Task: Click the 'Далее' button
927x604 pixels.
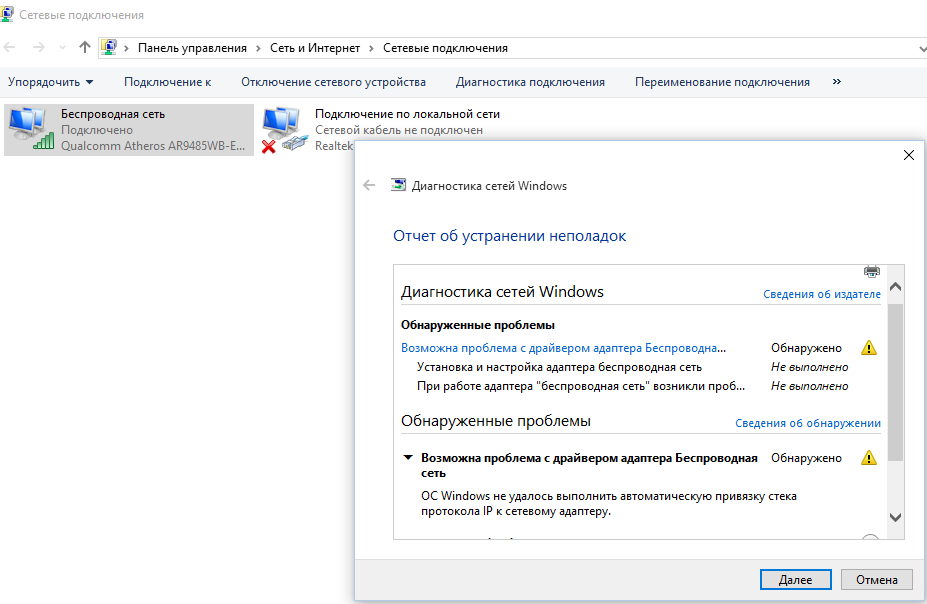Action: [x=796, y=580]
